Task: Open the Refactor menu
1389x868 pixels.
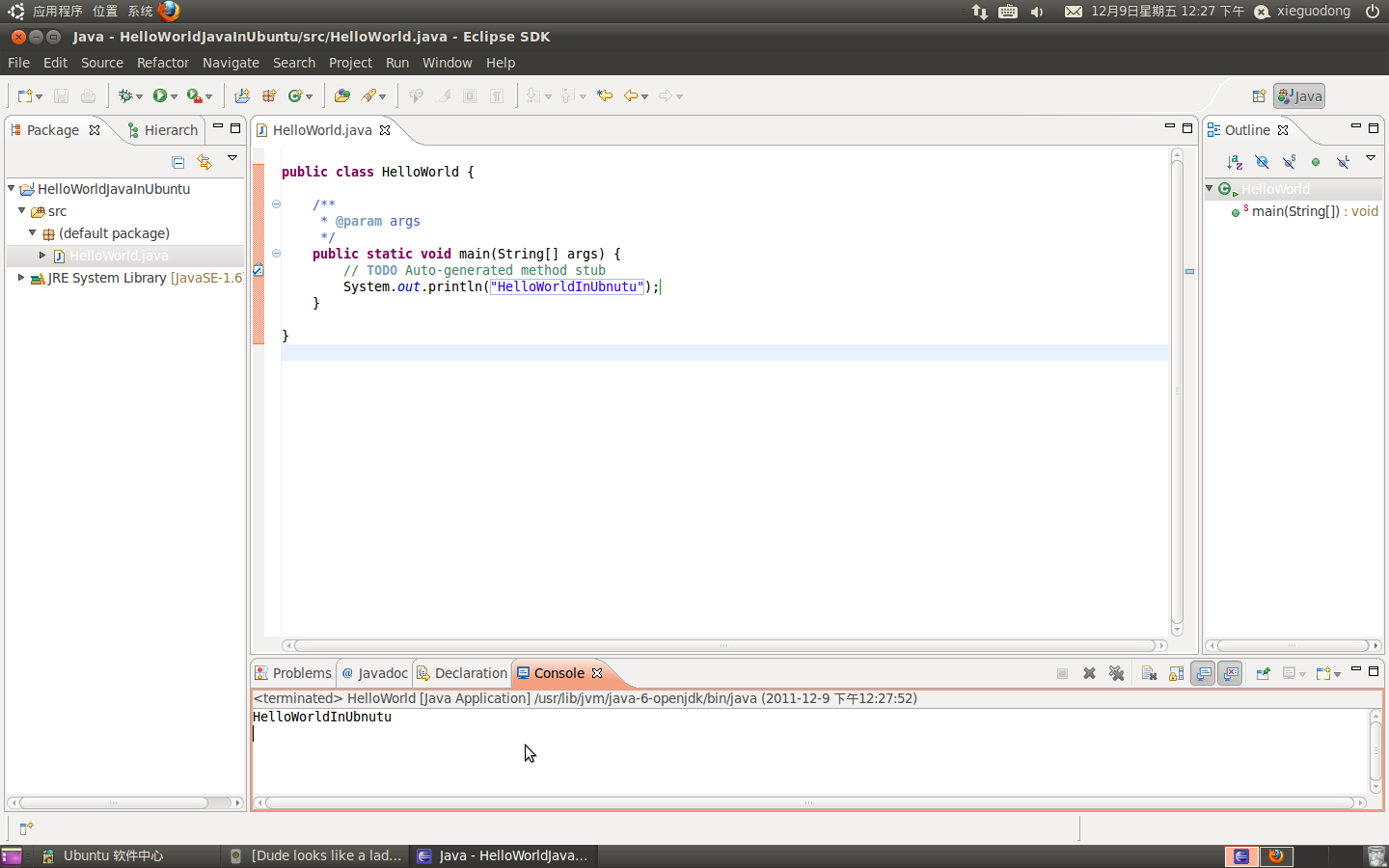Action: 163,63
